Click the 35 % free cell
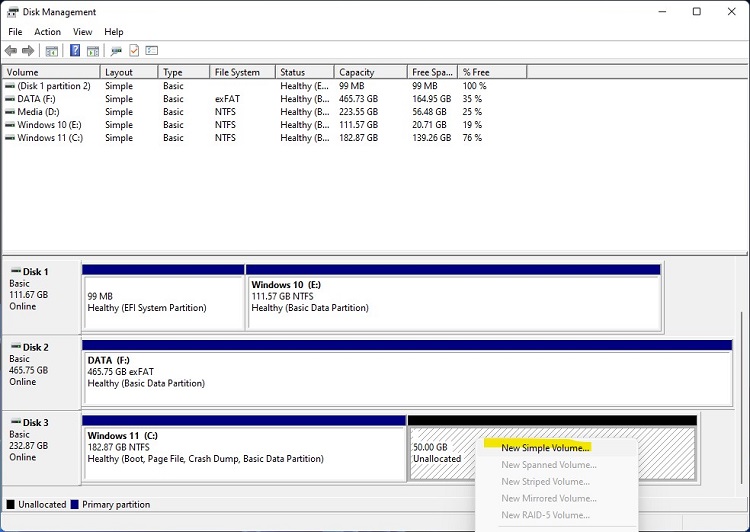 (x=472, y=99)
